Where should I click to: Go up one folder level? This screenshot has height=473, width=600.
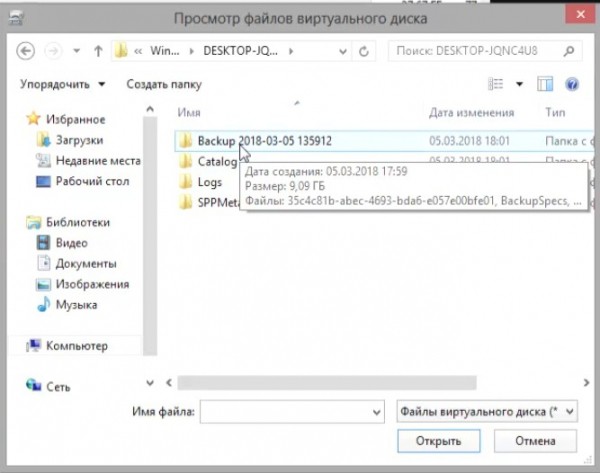click(x=98, y=51)
